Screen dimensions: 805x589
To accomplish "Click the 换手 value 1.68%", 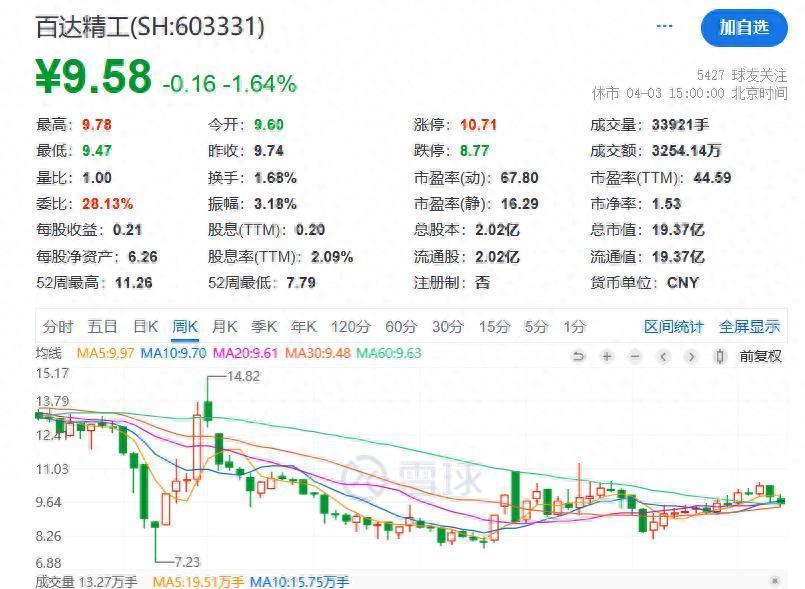I will pyautogui.click(x=275, y=178).
